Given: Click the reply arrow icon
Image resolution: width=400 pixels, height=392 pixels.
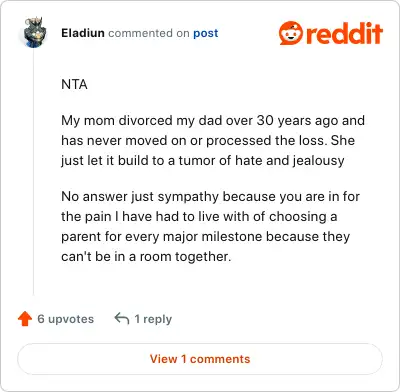Looking at the screenshot, I should click(122, 318).
